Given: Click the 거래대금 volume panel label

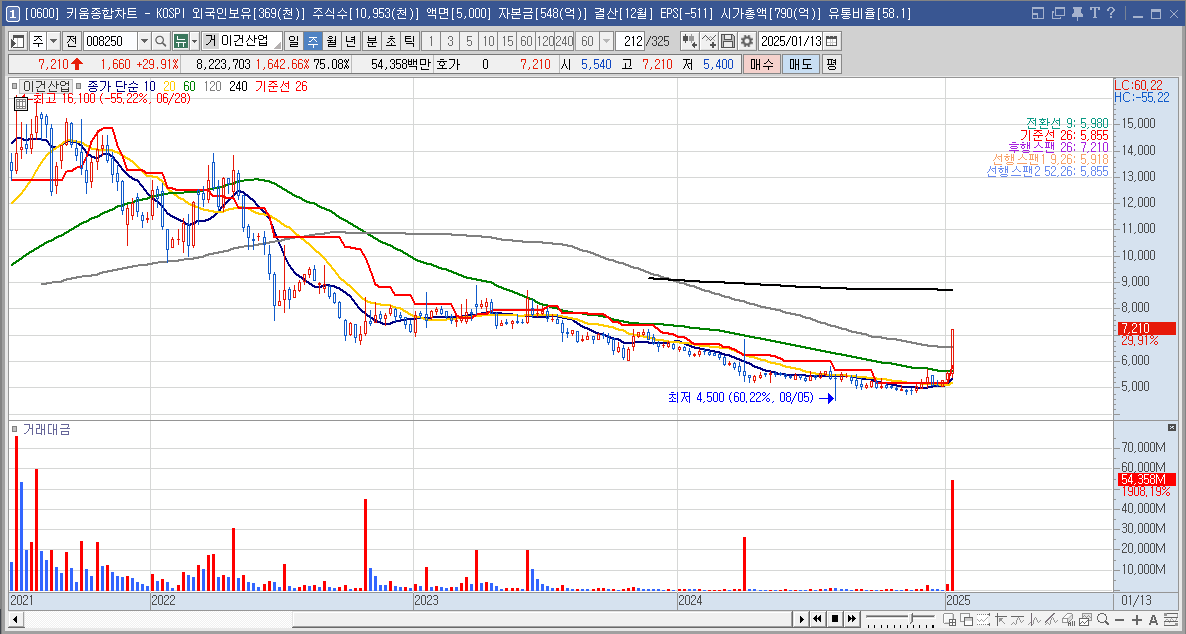Looking at the screenshot, I should click(47, 429).
